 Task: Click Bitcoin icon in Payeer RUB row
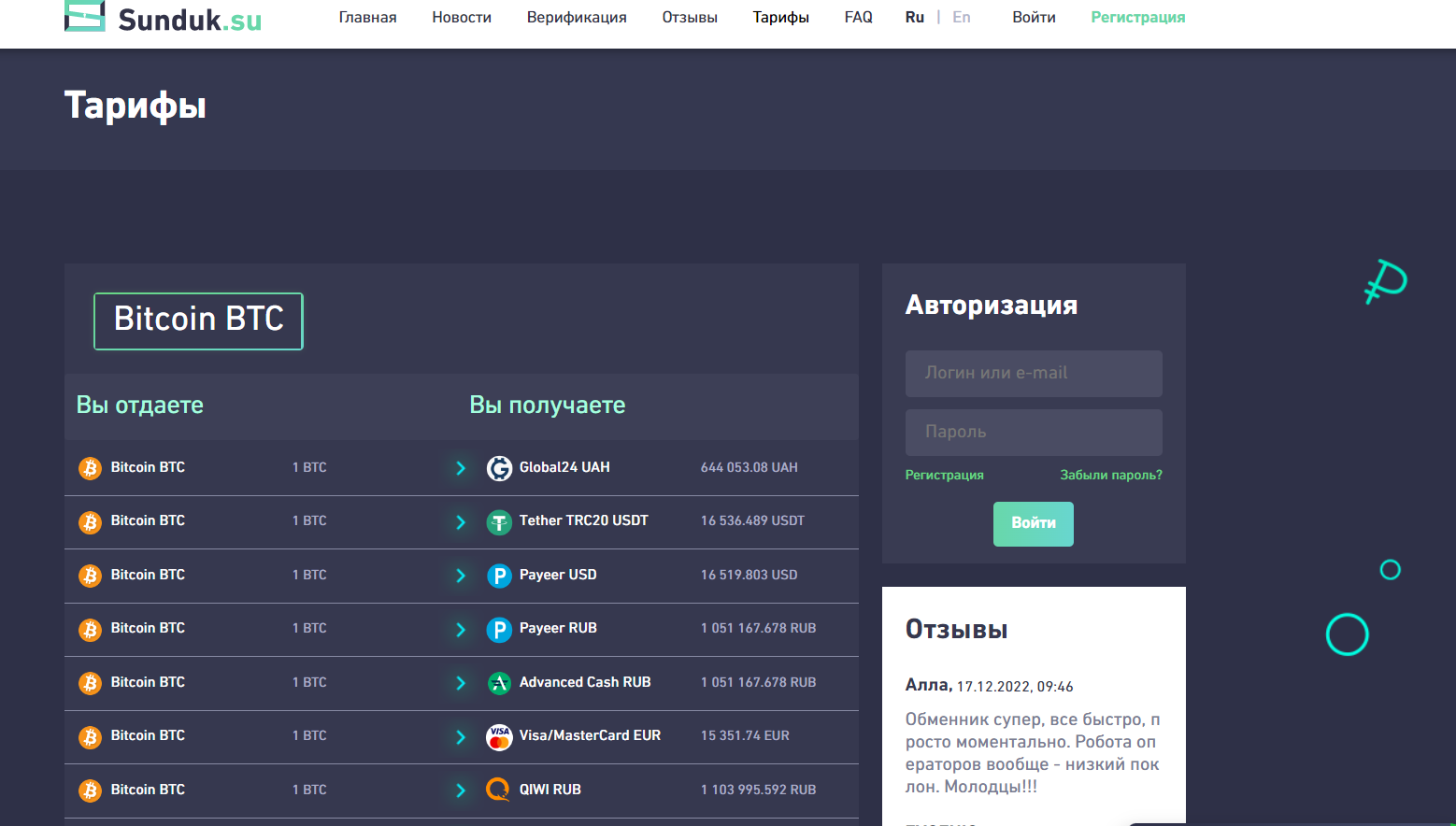[x=91, y=629]
